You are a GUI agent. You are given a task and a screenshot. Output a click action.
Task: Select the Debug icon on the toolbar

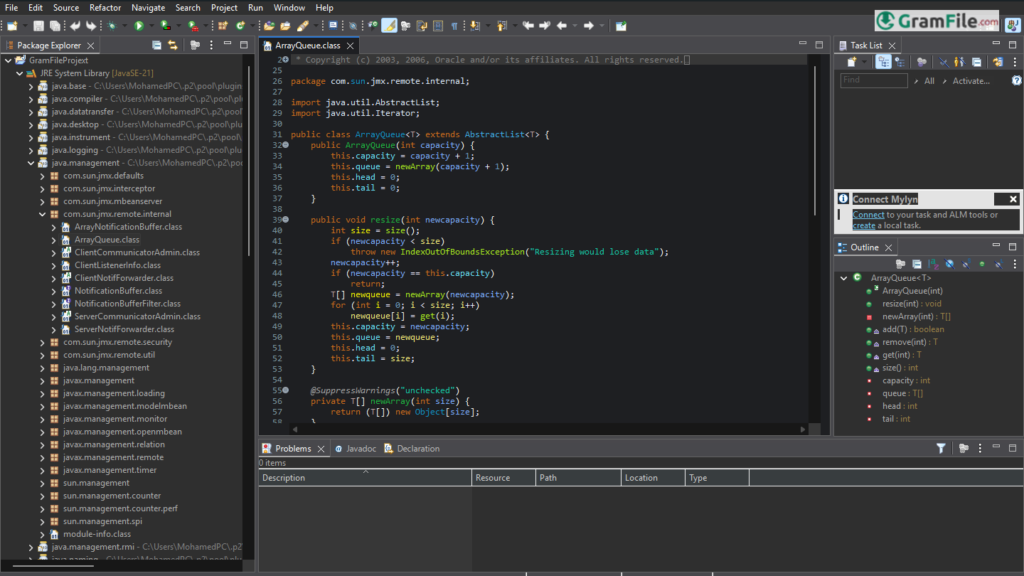[x=111, y=26]
